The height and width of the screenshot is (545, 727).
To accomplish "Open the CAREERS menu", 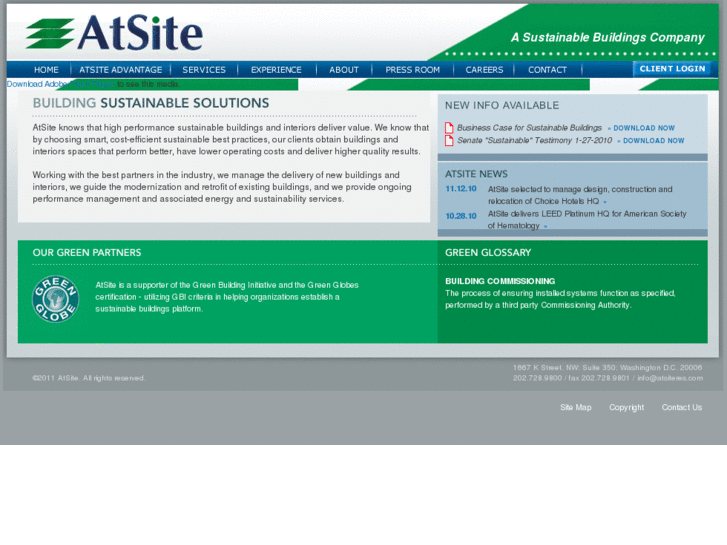I will (x=485, y=70).
